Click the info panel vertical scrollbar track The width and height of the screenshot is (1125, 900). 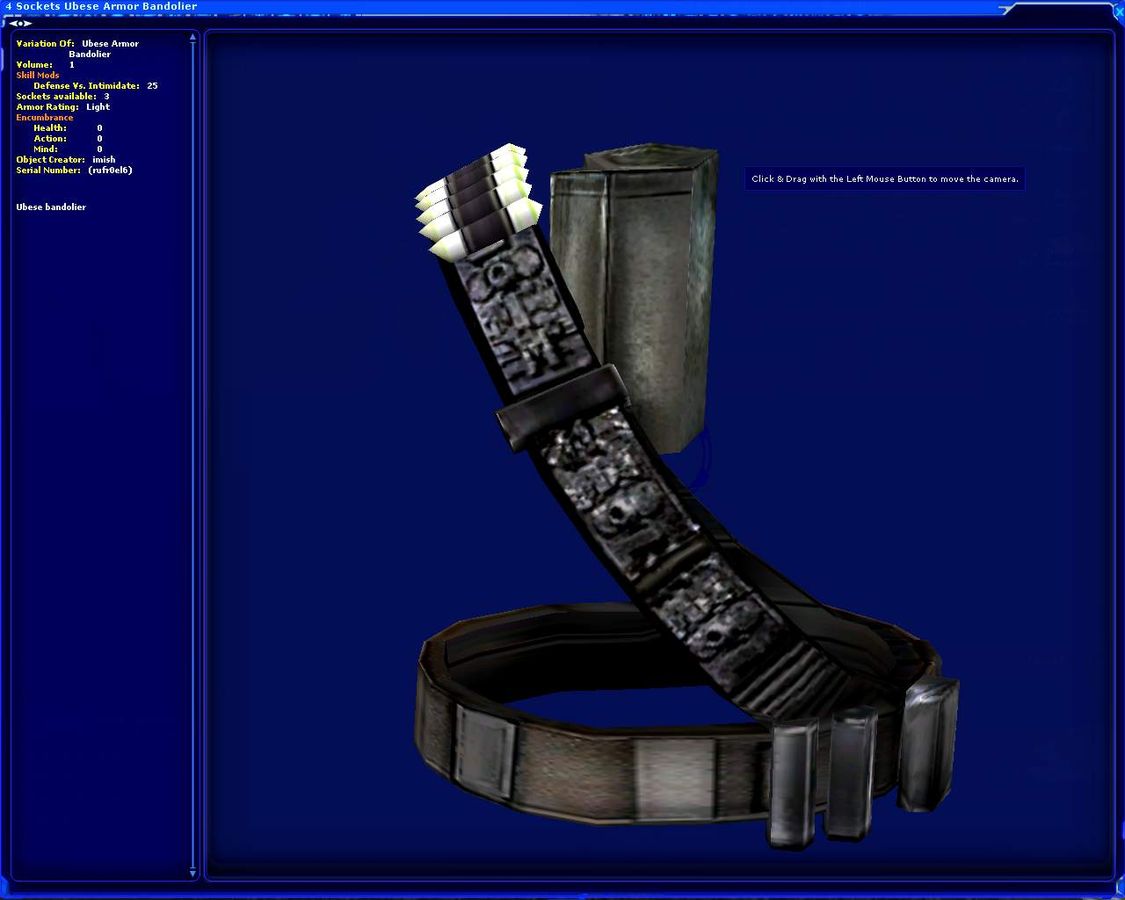[x=193, y=450]
